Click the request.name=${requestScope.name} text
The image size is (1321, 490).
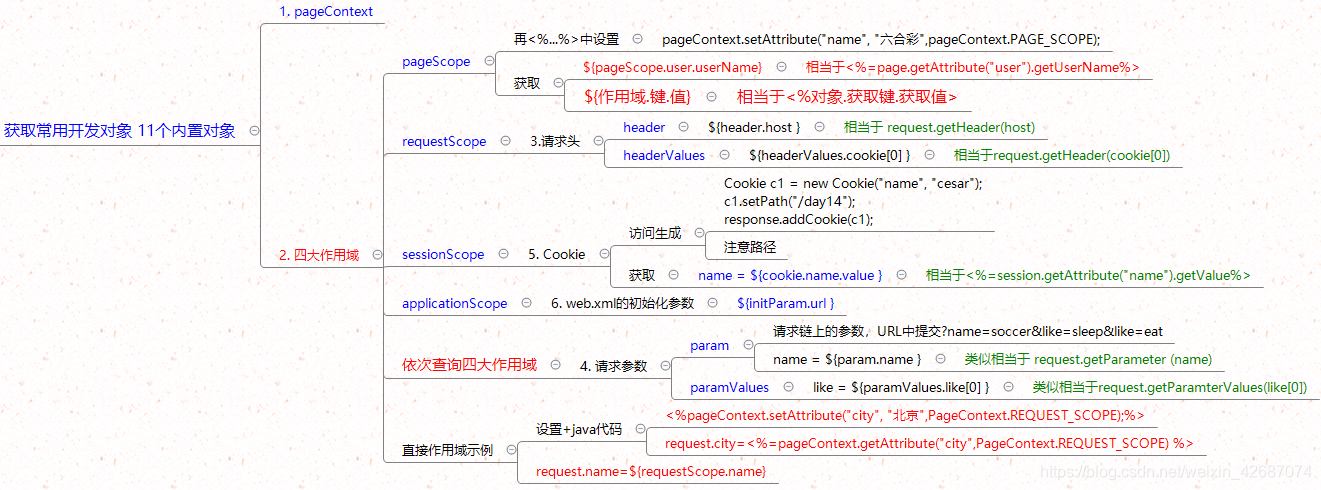pos(652,470)
